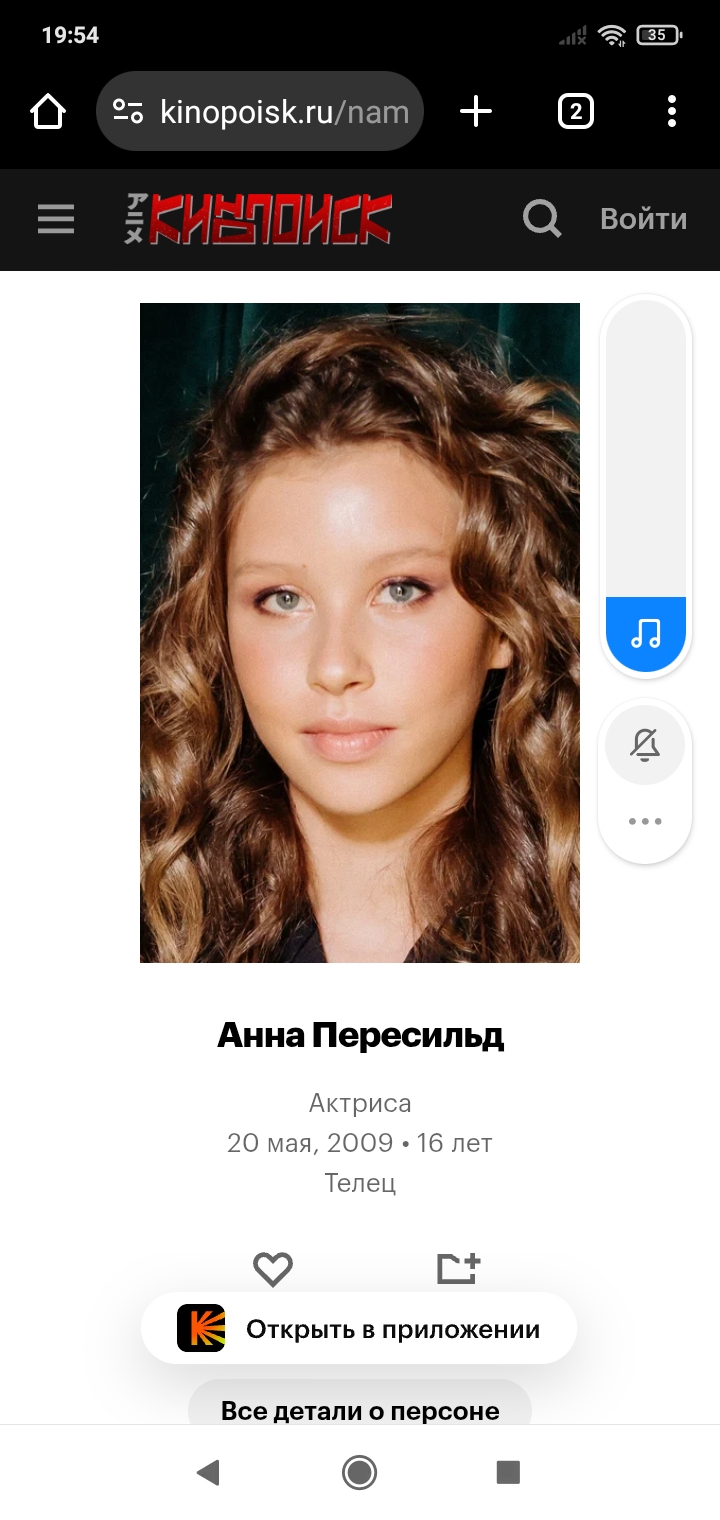This screenshot has height=1520, width=720.
Task: Tap the Android recent apps square
Action: click(509, 1472)
